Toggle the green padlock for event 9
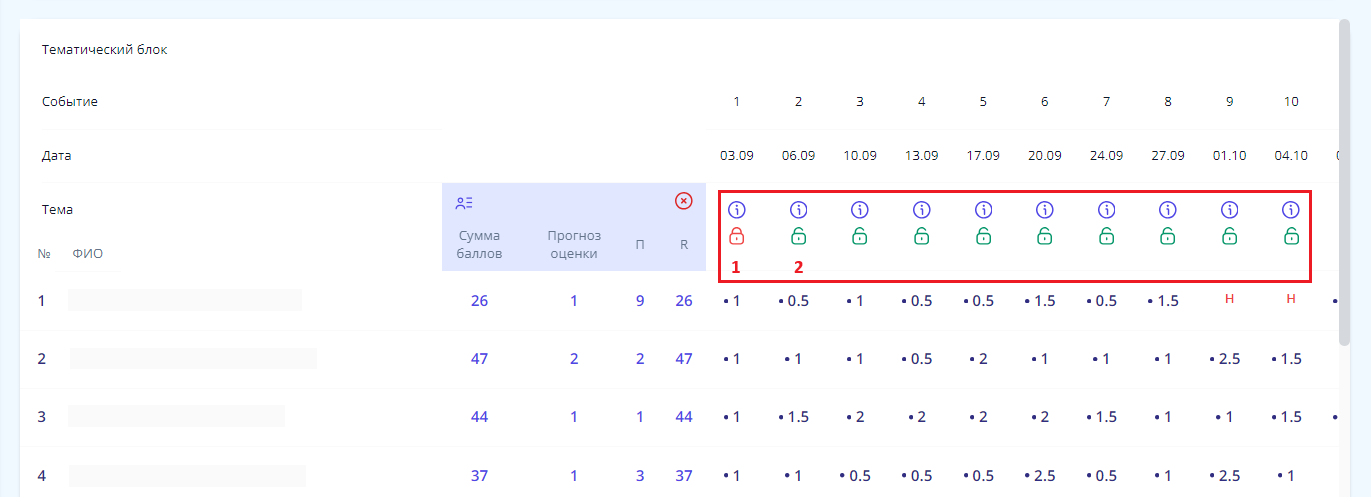The height and width of the screenshot is (497, 1371). pos(1230,237)
